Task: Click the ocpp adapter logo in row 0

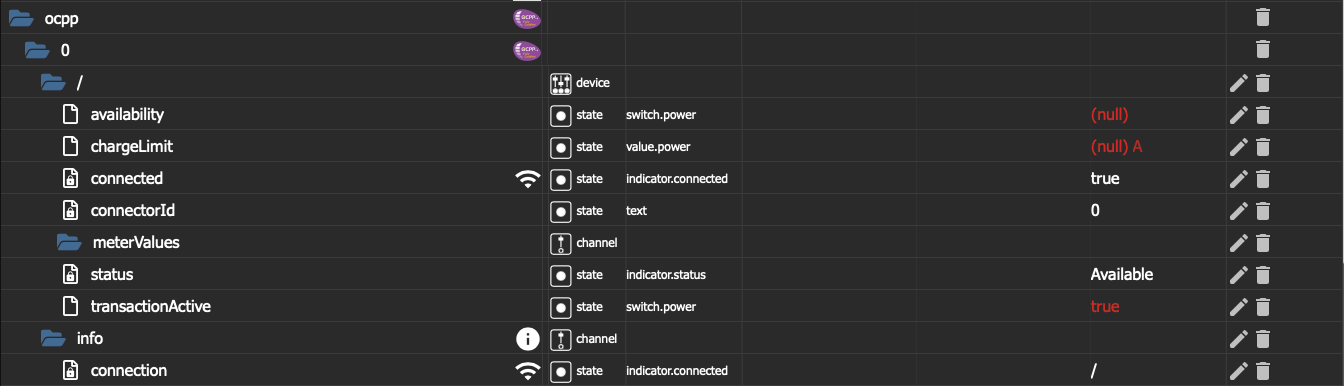Action: [526, 49]
